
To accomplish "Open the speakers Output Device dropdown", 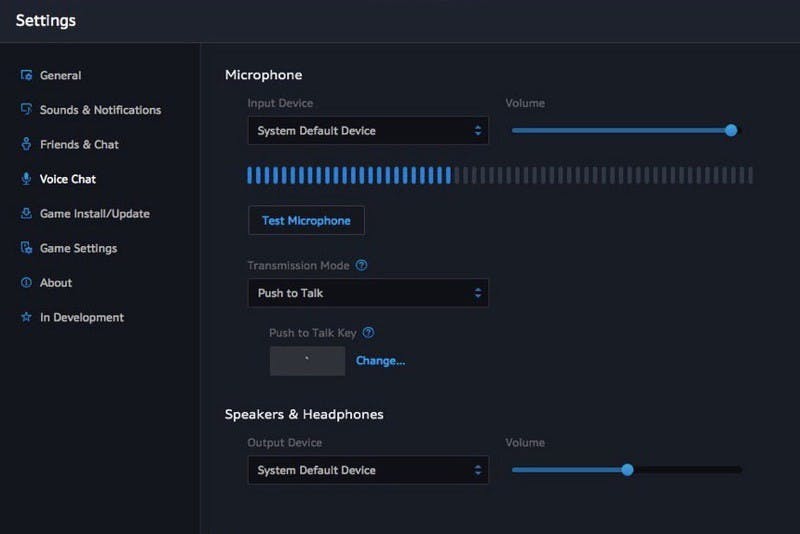I will tap(367, 470).
